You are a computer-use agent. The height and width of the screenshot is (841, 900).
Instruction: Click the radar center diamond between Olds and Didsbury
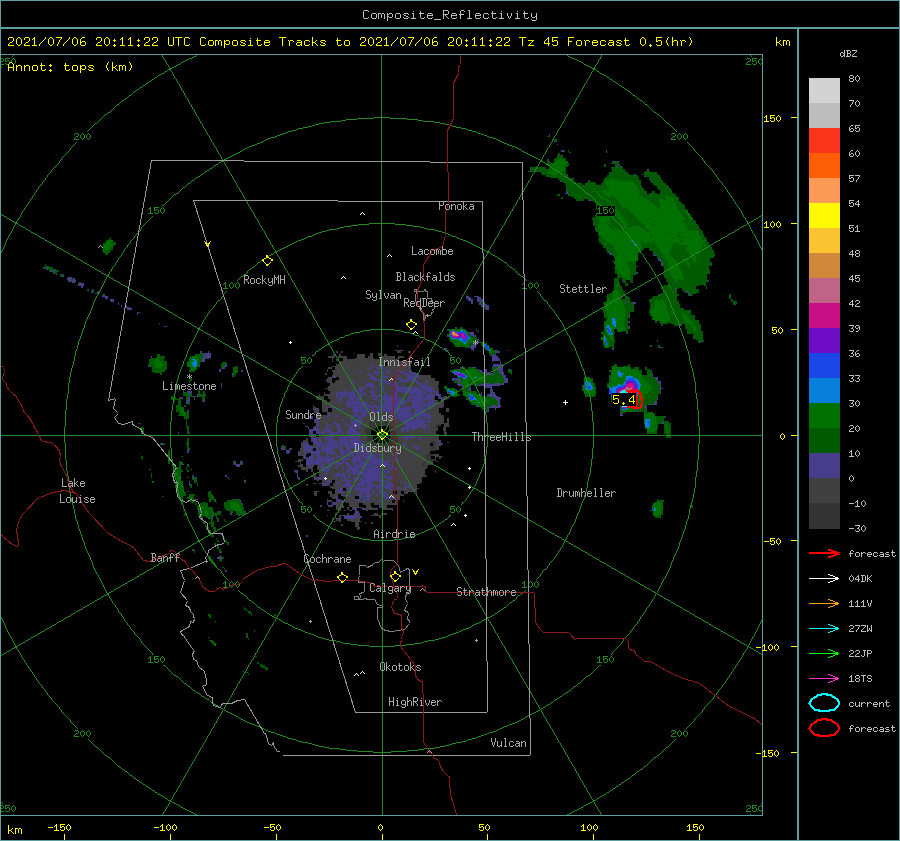[x=382, y=435]
